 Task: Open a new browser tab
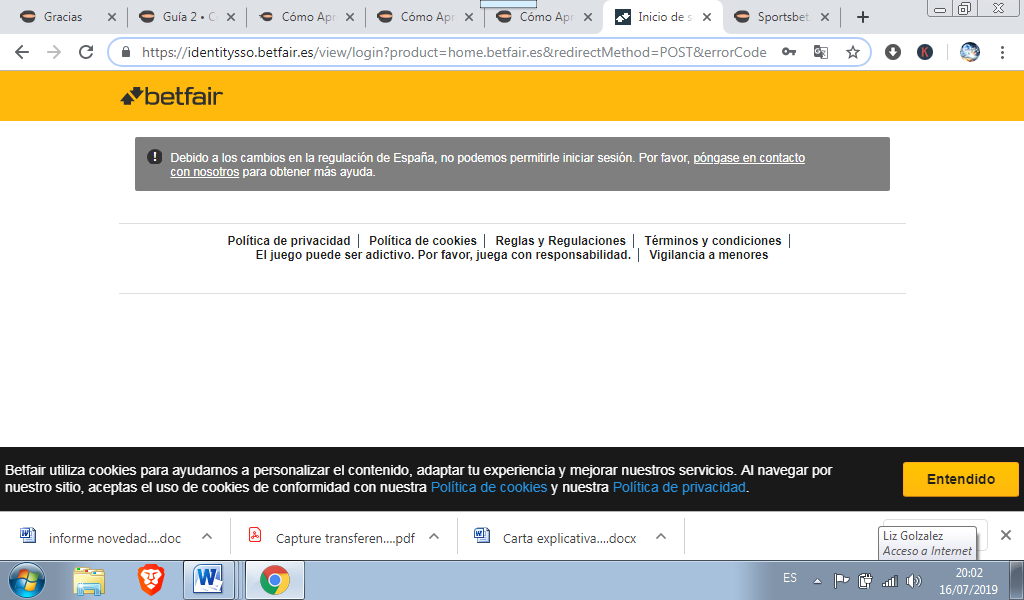click(863, 17)
